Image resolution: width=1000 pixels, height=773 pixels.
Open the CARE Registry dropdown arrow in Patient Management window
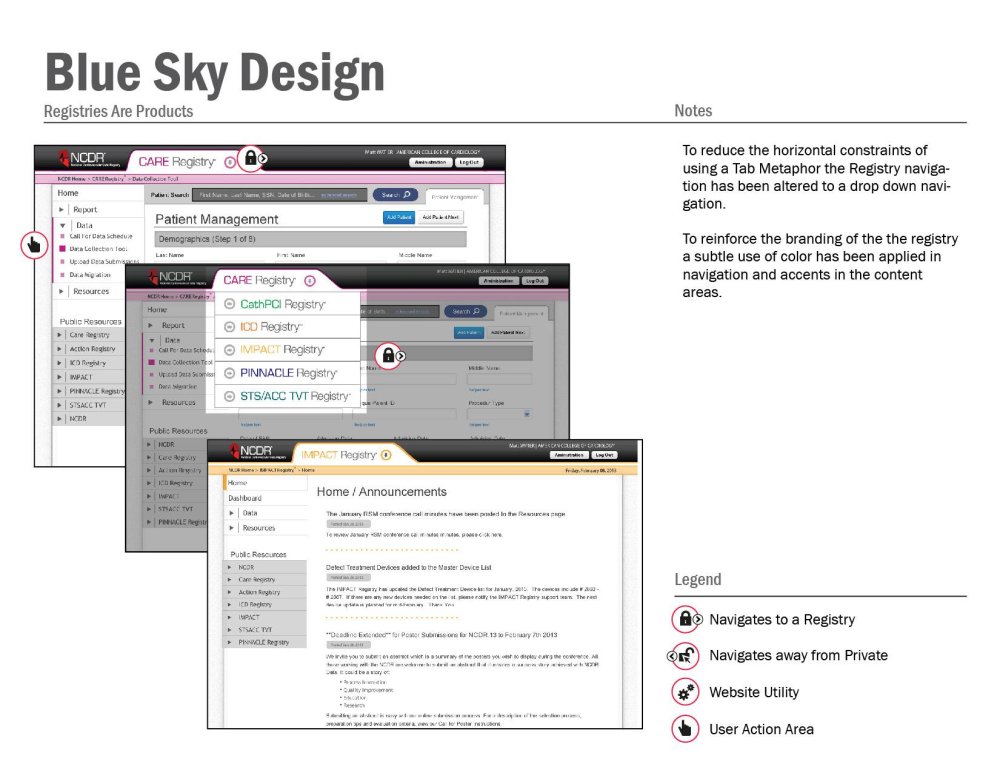(230, 163)
